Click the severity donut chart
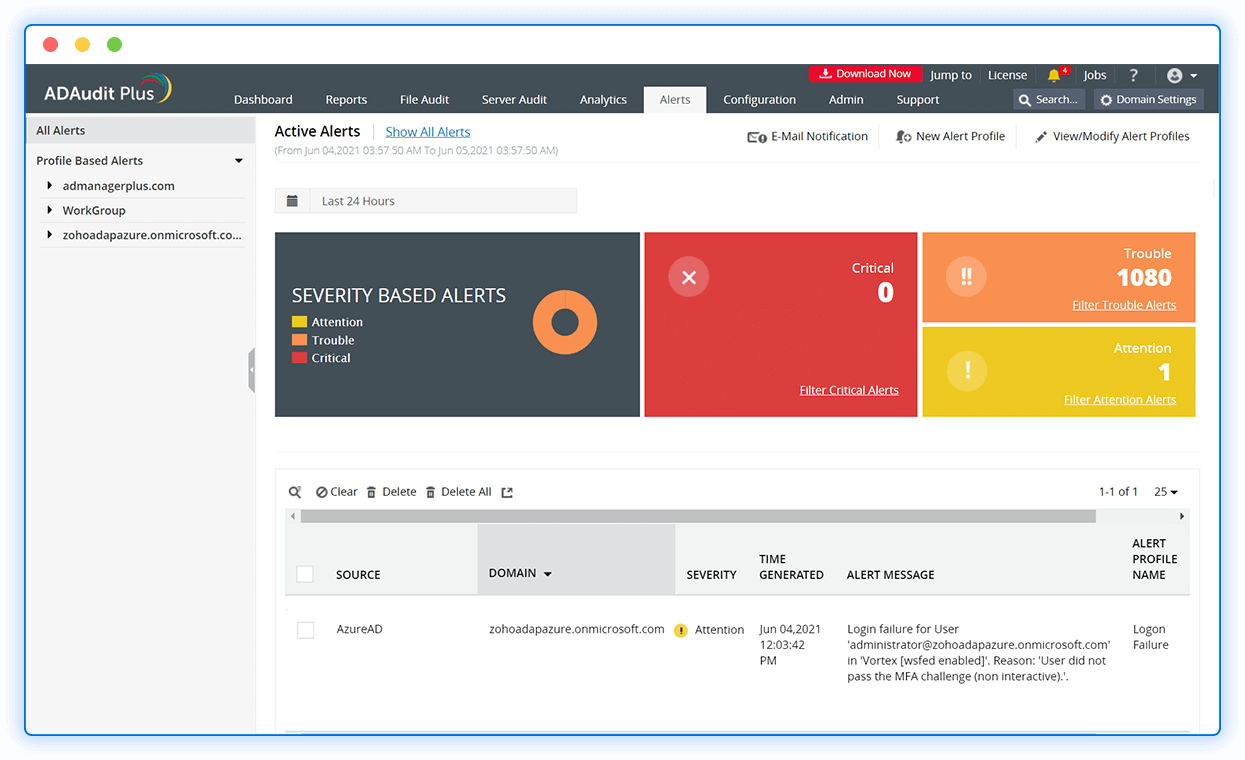The image size is (1245, 760). pyautogui.click(x=565, y=322)
